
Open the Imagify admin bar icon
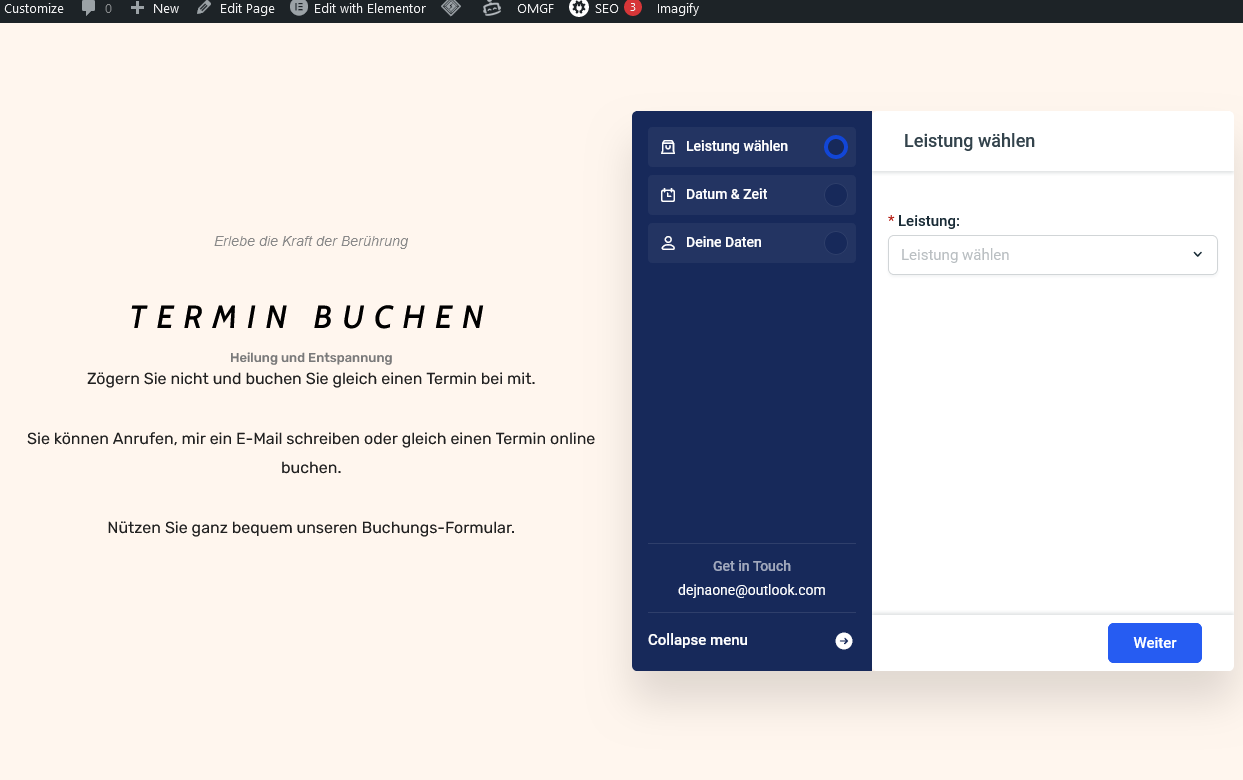[x=677, y=9]
